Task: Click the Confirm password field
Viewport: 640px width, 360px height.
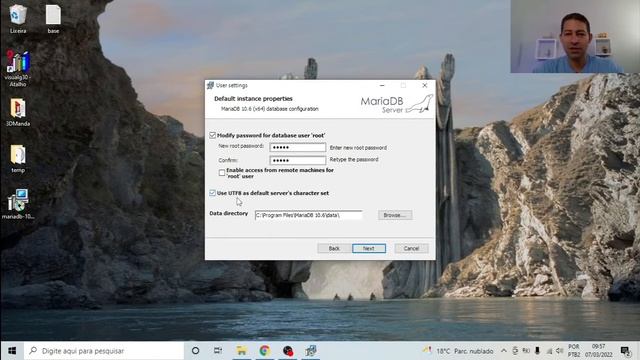Action: coord(298,160)
